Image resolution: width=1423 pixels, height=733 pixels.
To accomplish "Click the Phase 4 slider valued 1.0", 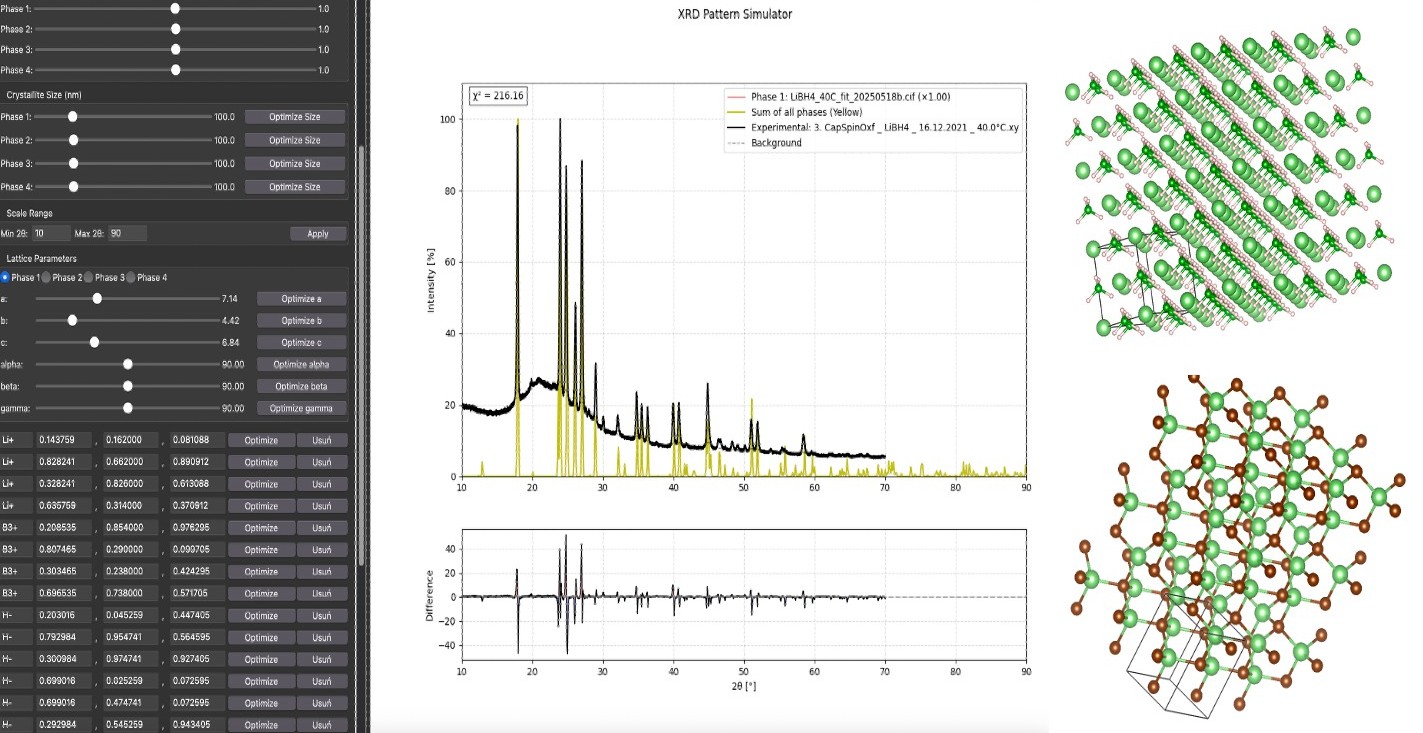I will tap(175, 70).
